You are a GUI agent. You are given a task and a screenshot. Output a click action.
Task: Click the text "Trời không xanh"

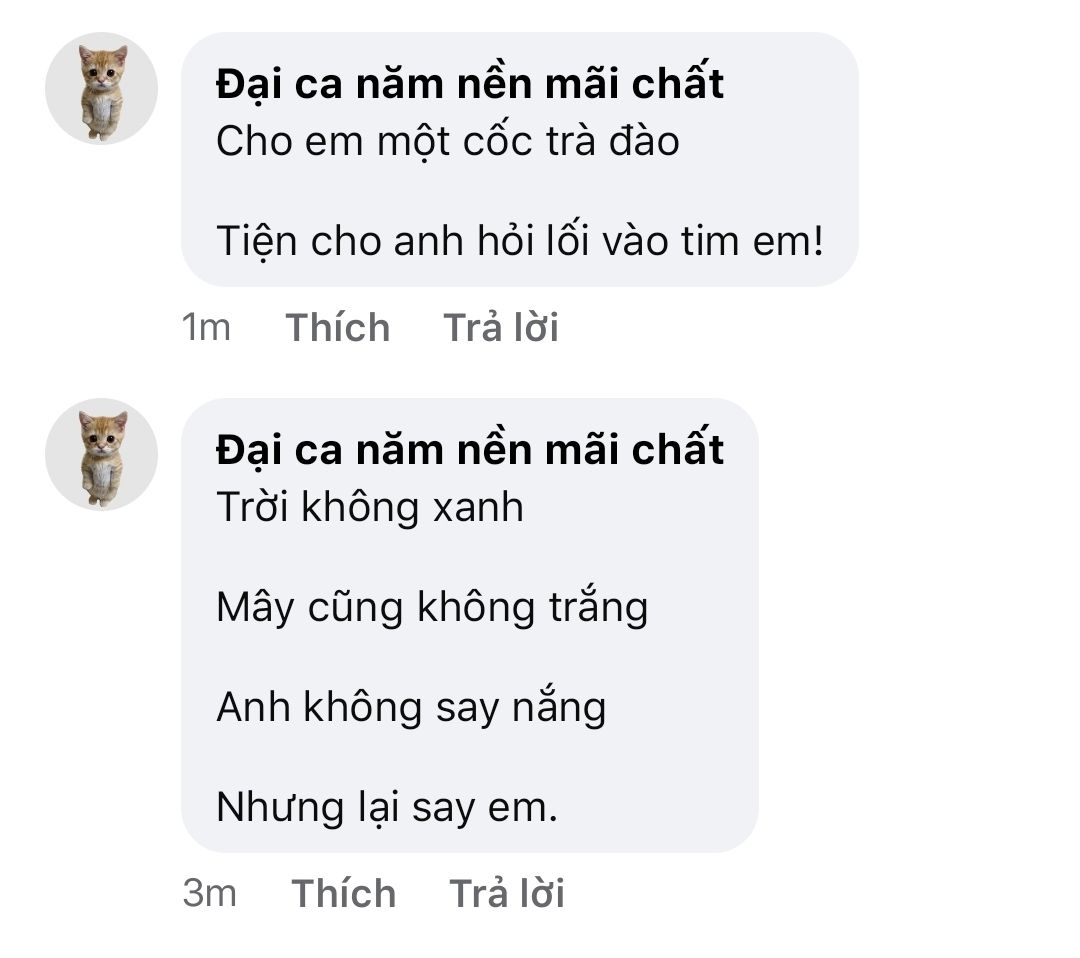(x=369, y=508)
